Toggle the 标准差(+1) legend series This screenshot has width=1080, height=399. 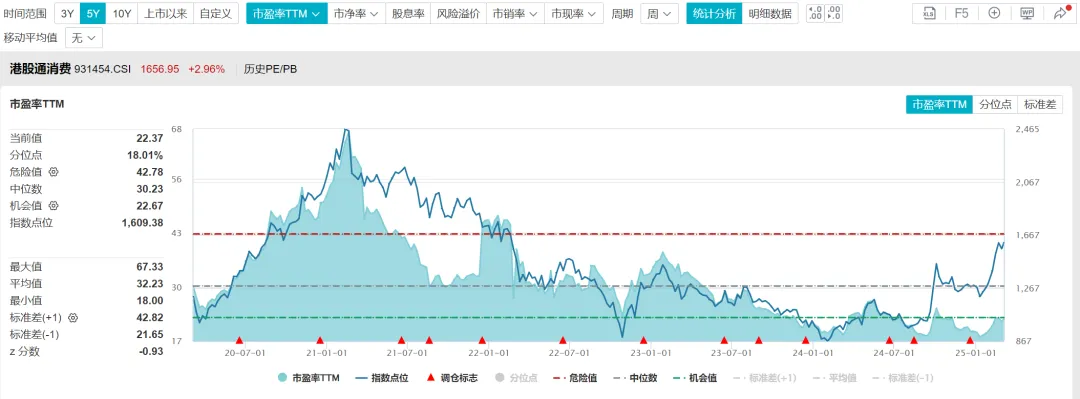pyautogui.click(x=765, y=378)
